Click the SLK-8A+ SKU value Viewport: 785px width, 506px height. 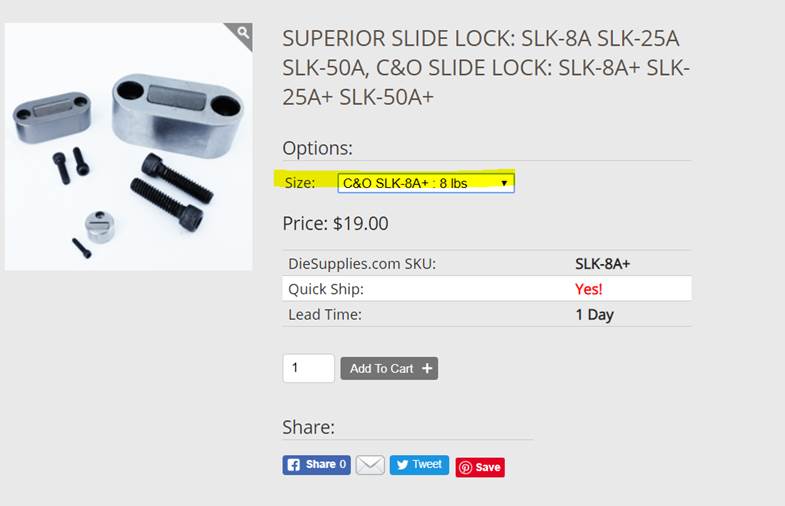click(602, 264)
